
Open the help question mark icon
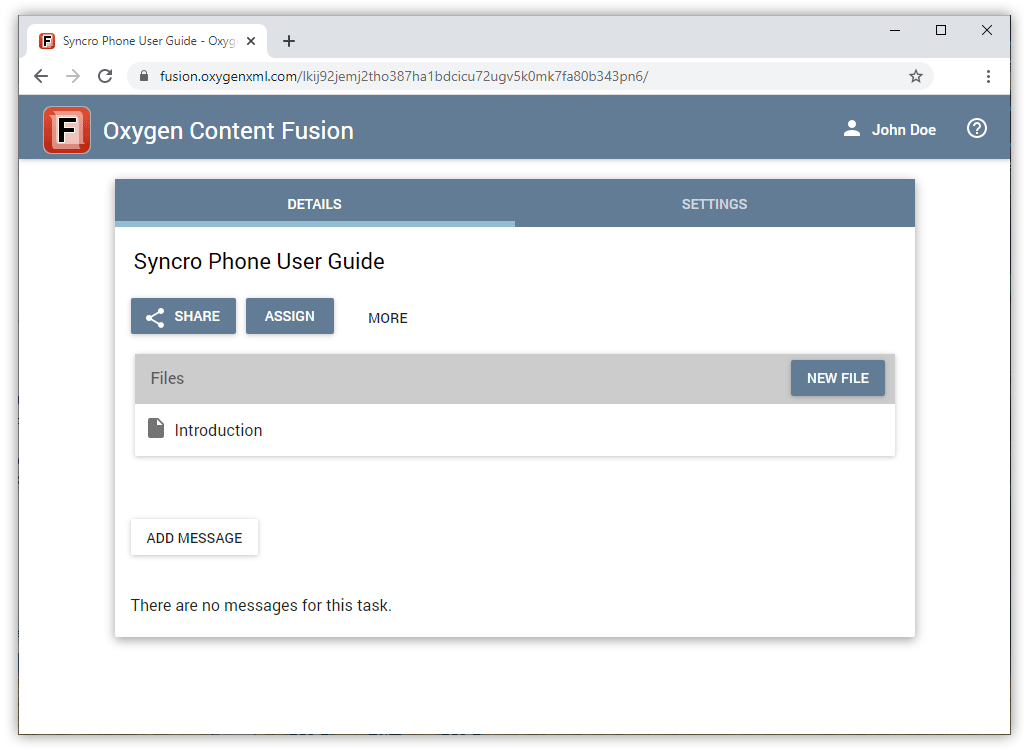(x=976, y=129)
